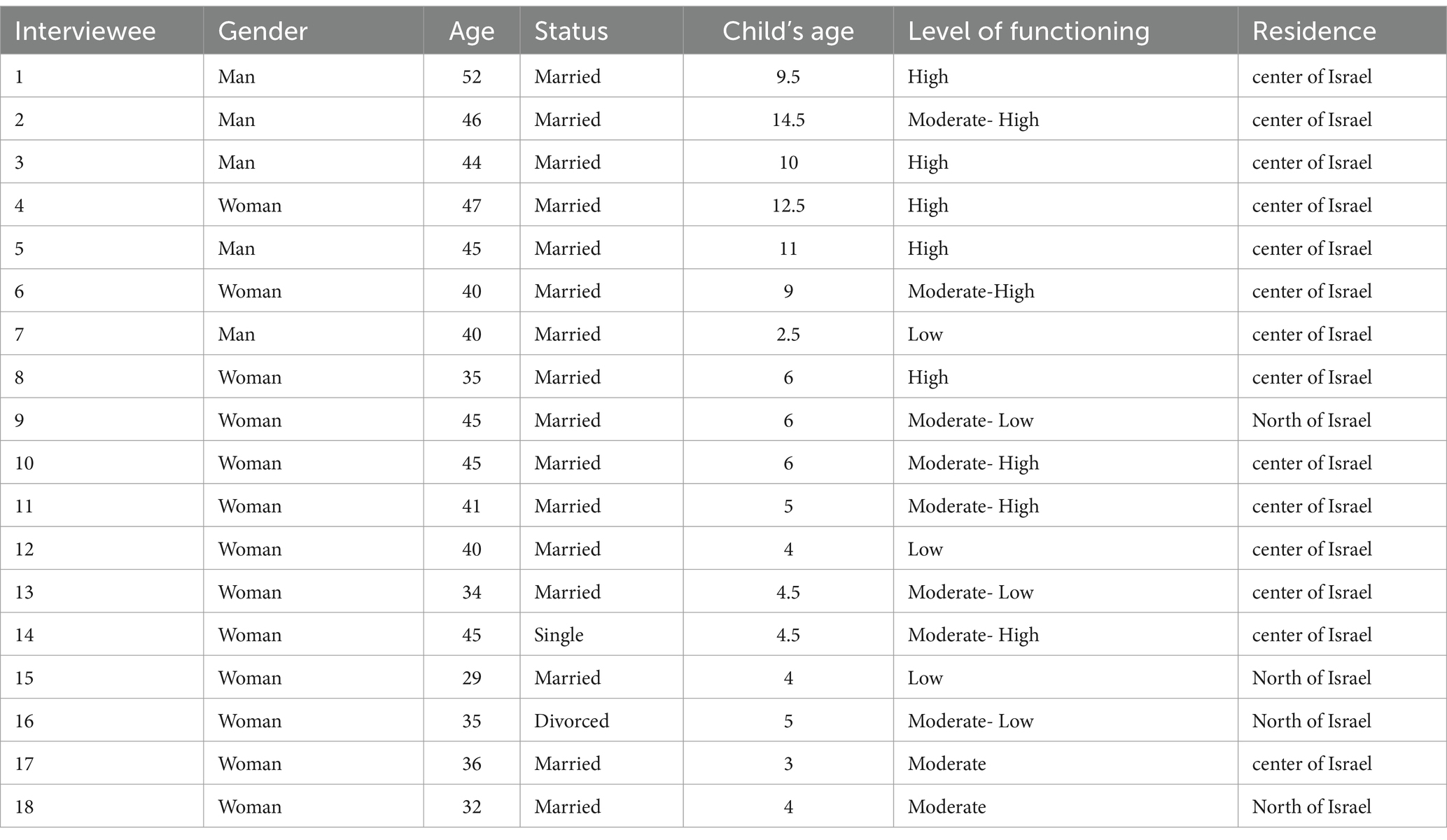Viewport: 1447px width, 840px height.
Task: Select age 29 cell
Action: click(472, 678)
